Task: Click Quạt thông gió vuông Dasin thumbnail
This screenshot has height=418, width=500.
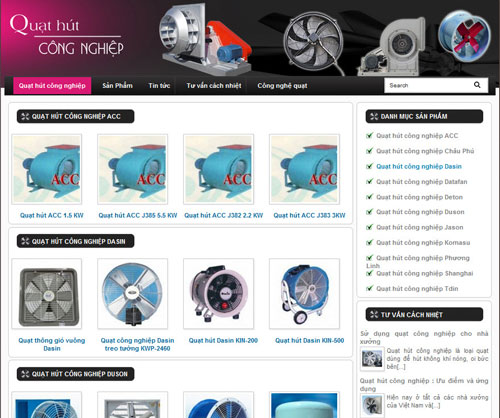Action: point(47,294)
